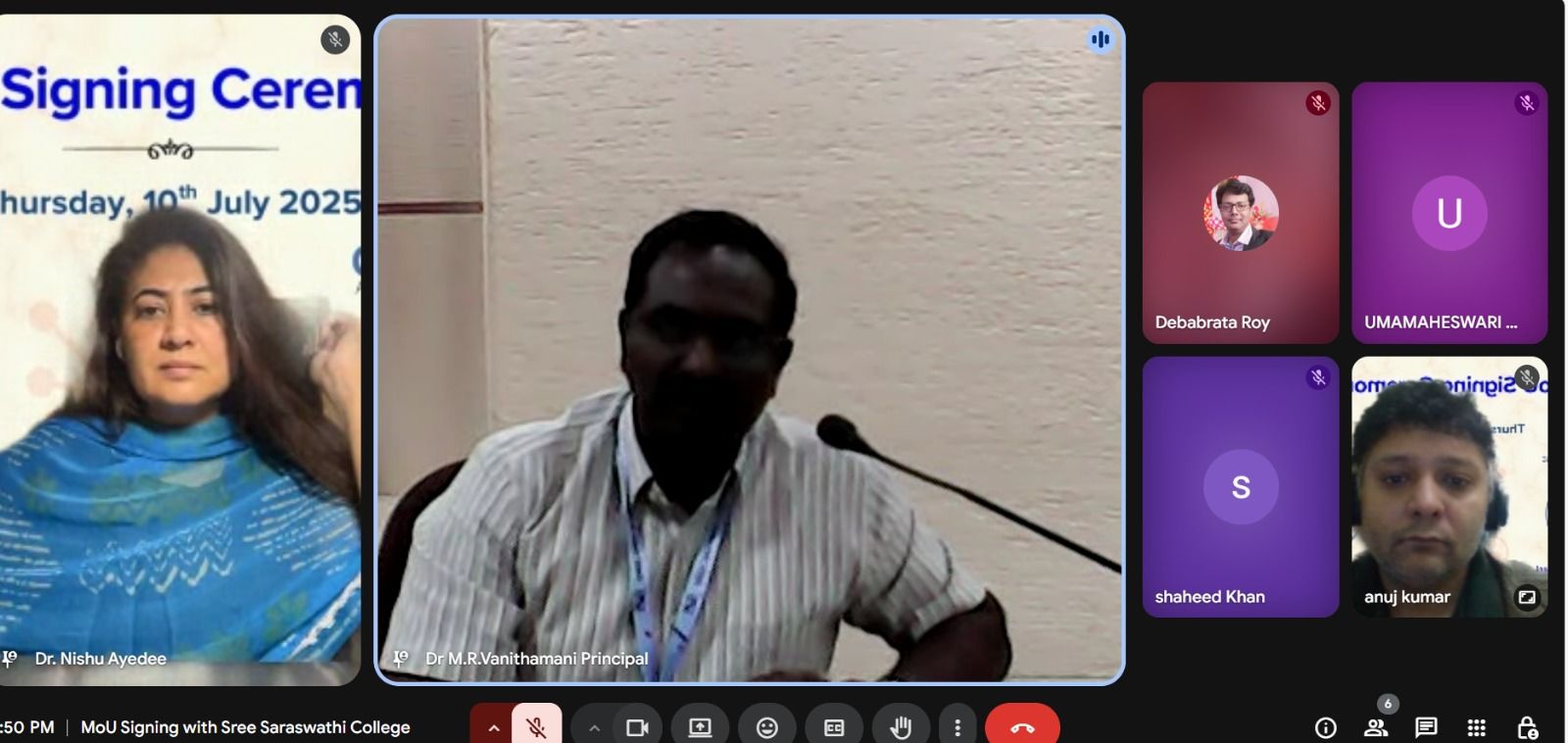The width and height of the screenshot is (1568, 743).
Task: Click the anuj kumar name label
Action: 1407,597
